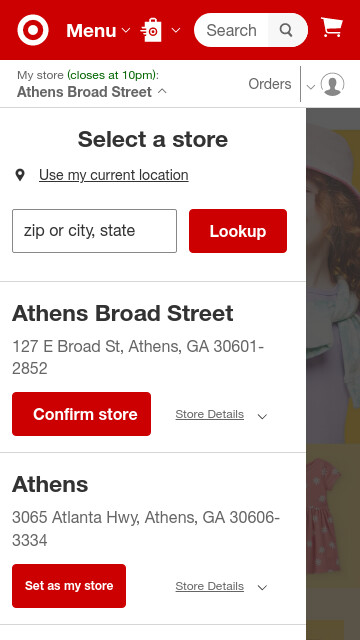Open the Orders link

270,84
